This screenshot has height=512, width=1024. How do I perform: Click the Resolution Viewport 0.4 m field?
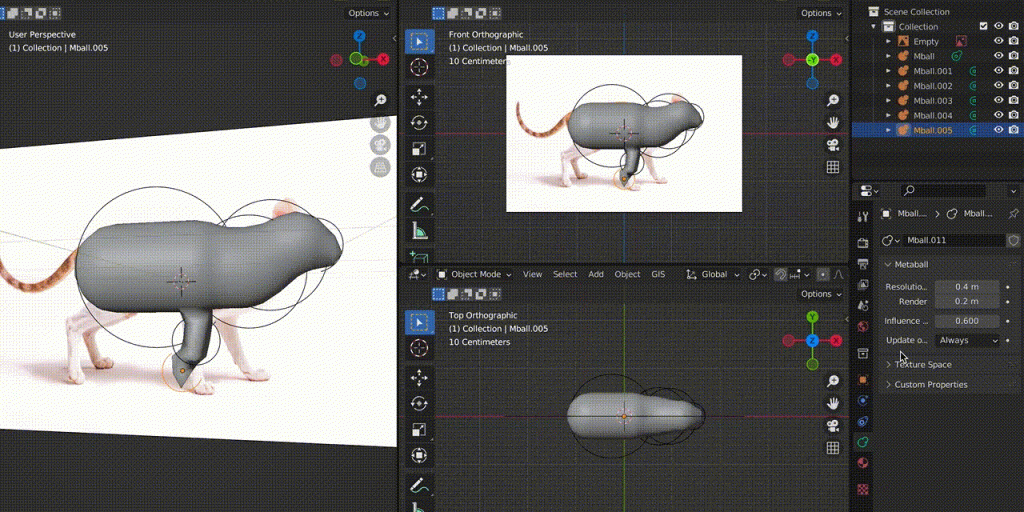pyautogui.click(x=967, y=287)
